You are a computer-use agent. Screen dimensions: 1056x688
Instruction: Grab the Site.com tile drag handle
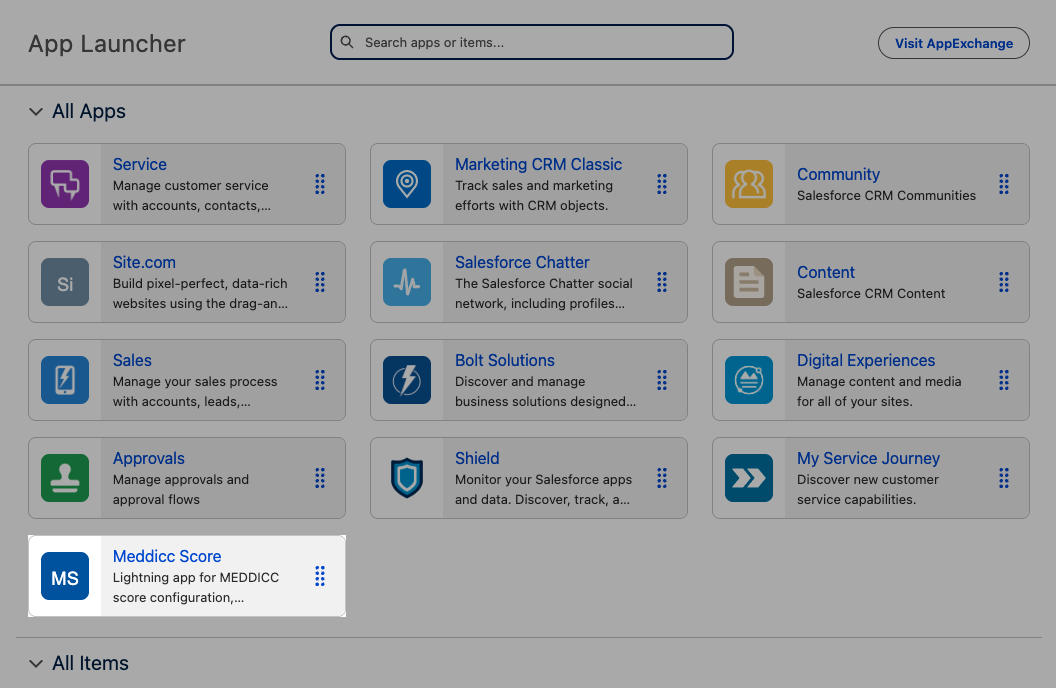tap(320, 282)
